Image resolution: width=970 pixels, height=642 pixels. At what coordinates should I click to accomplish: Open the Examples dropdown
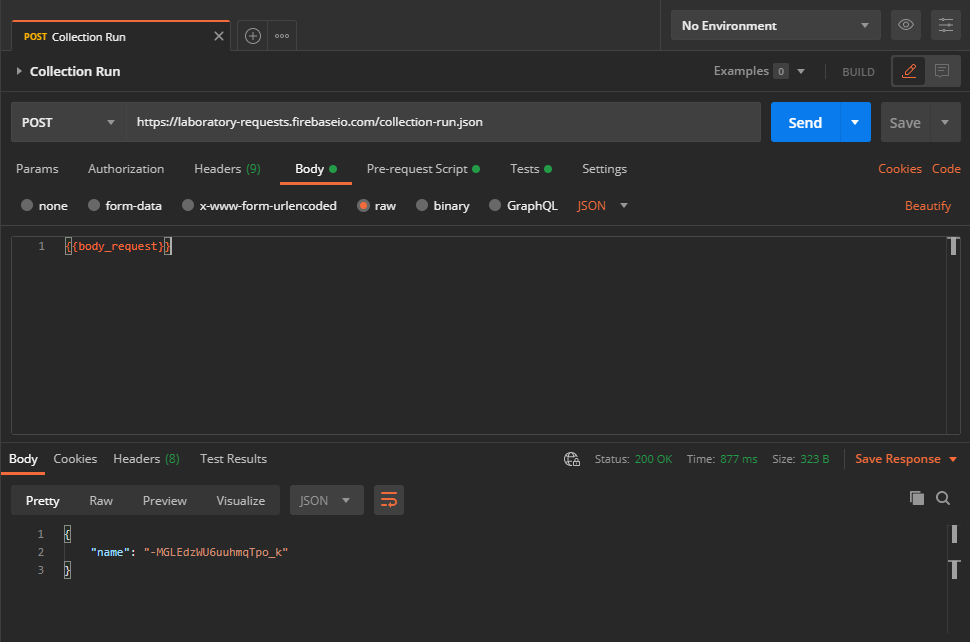point(759,71)
